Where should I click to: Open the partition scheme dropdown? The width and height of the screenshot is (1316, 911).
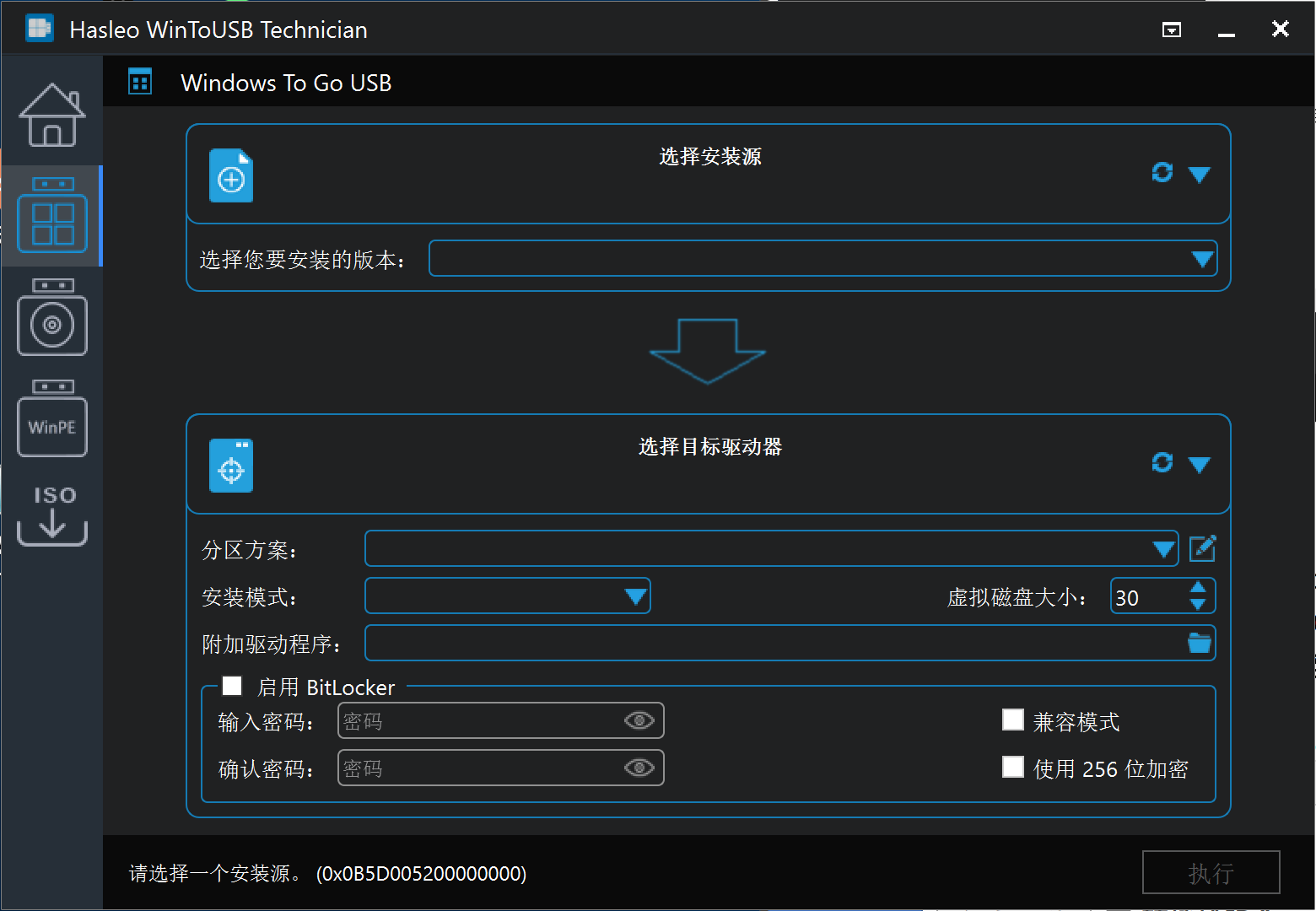772,548
